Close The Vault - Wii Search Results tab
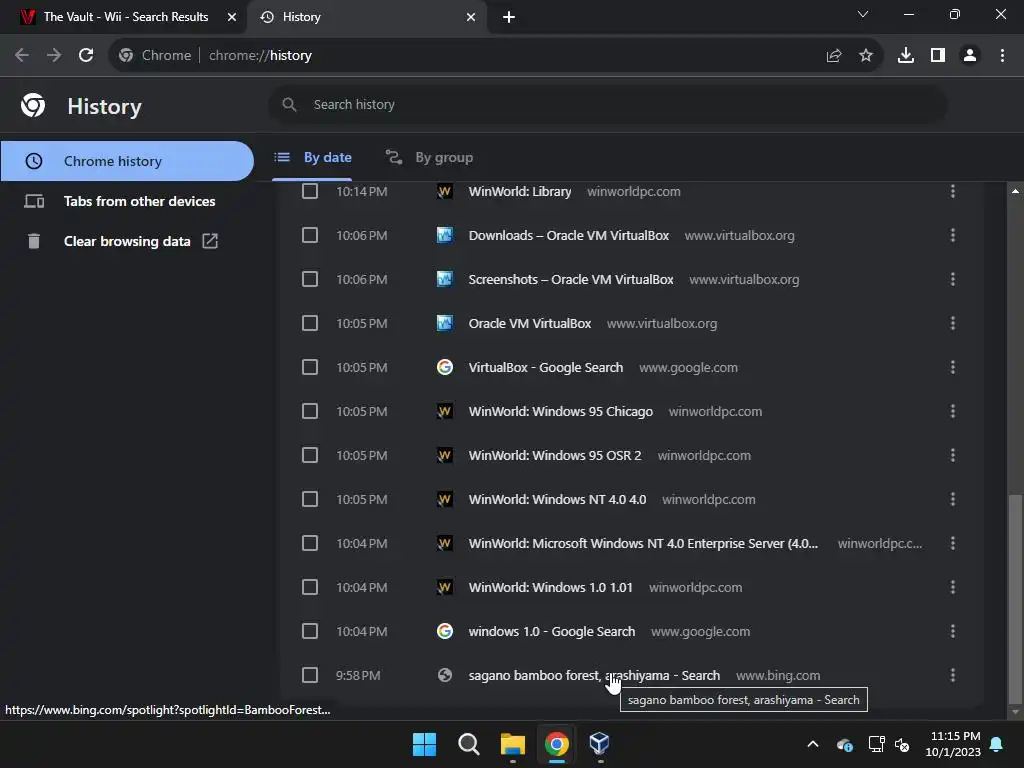 [232, 17]
